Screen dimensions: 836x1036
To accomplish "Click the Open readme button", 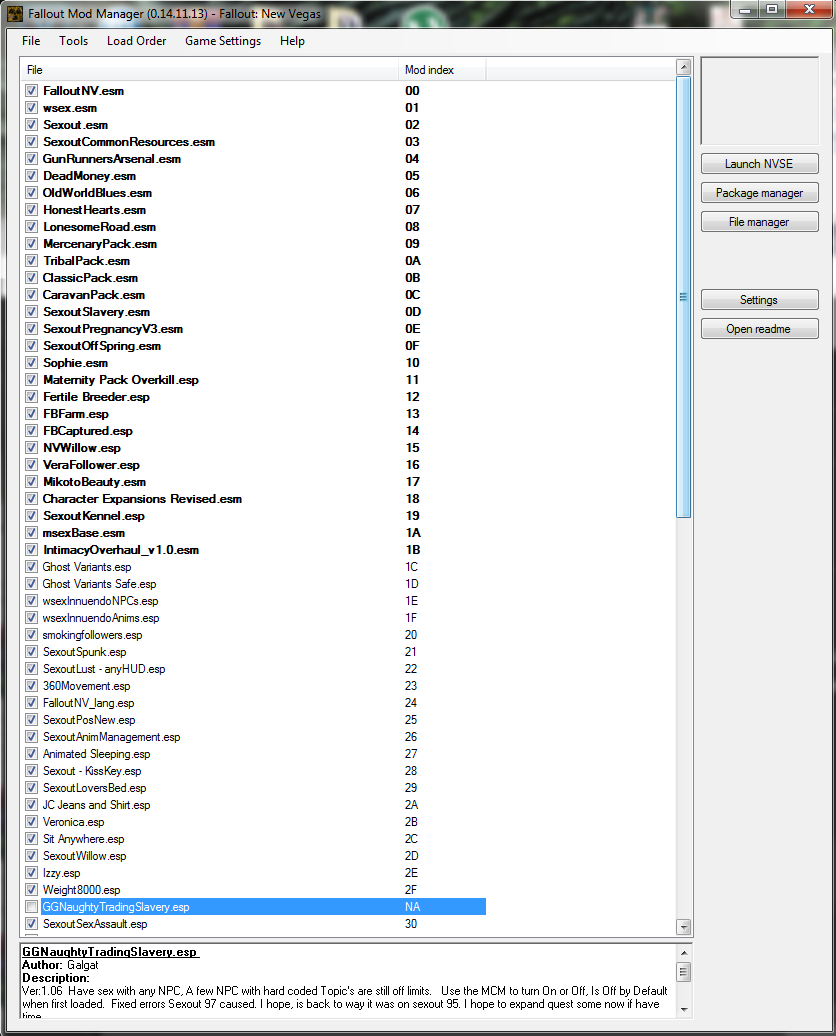I will click(759, 329).
